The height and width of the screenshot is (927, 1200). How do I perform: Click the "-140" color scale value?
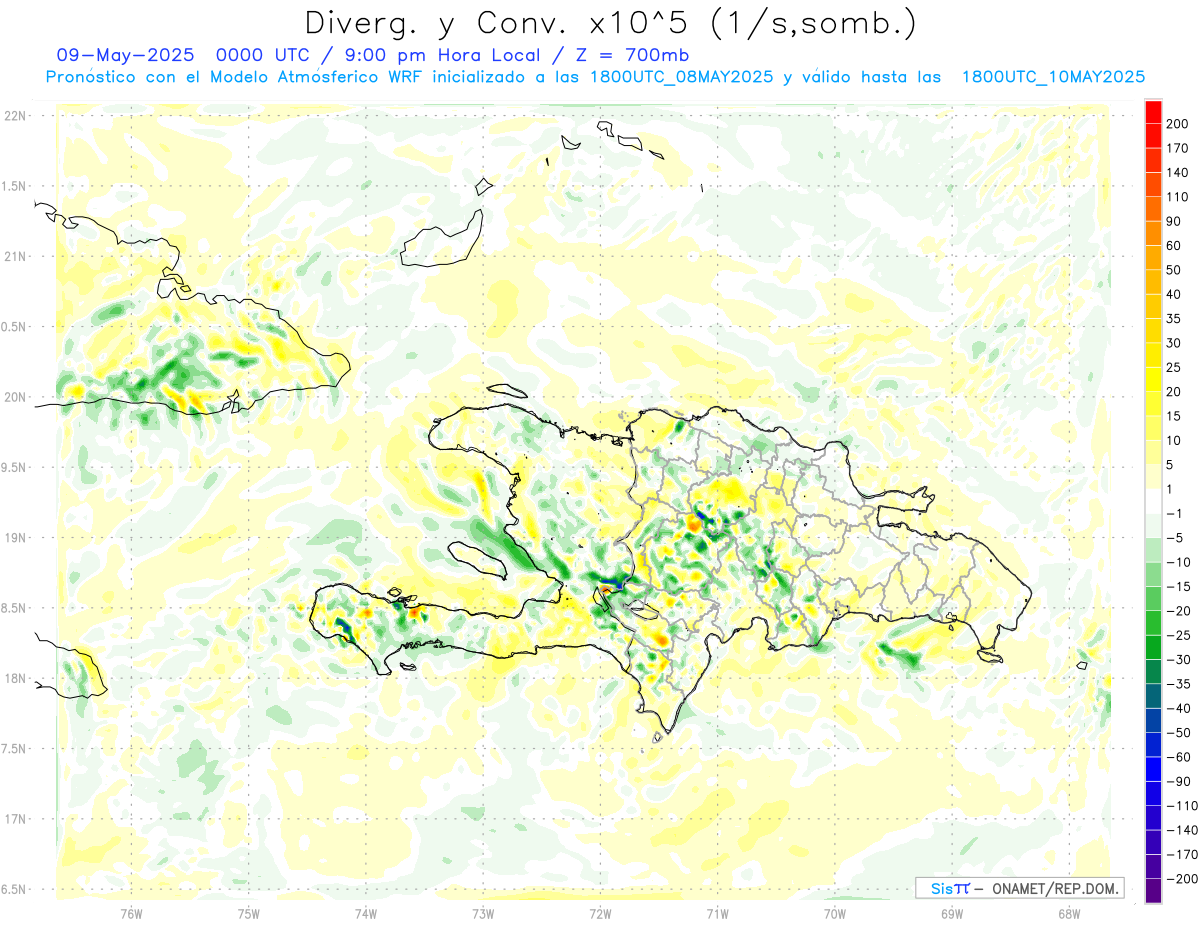pyautogui.click(x=1182, y=830)
